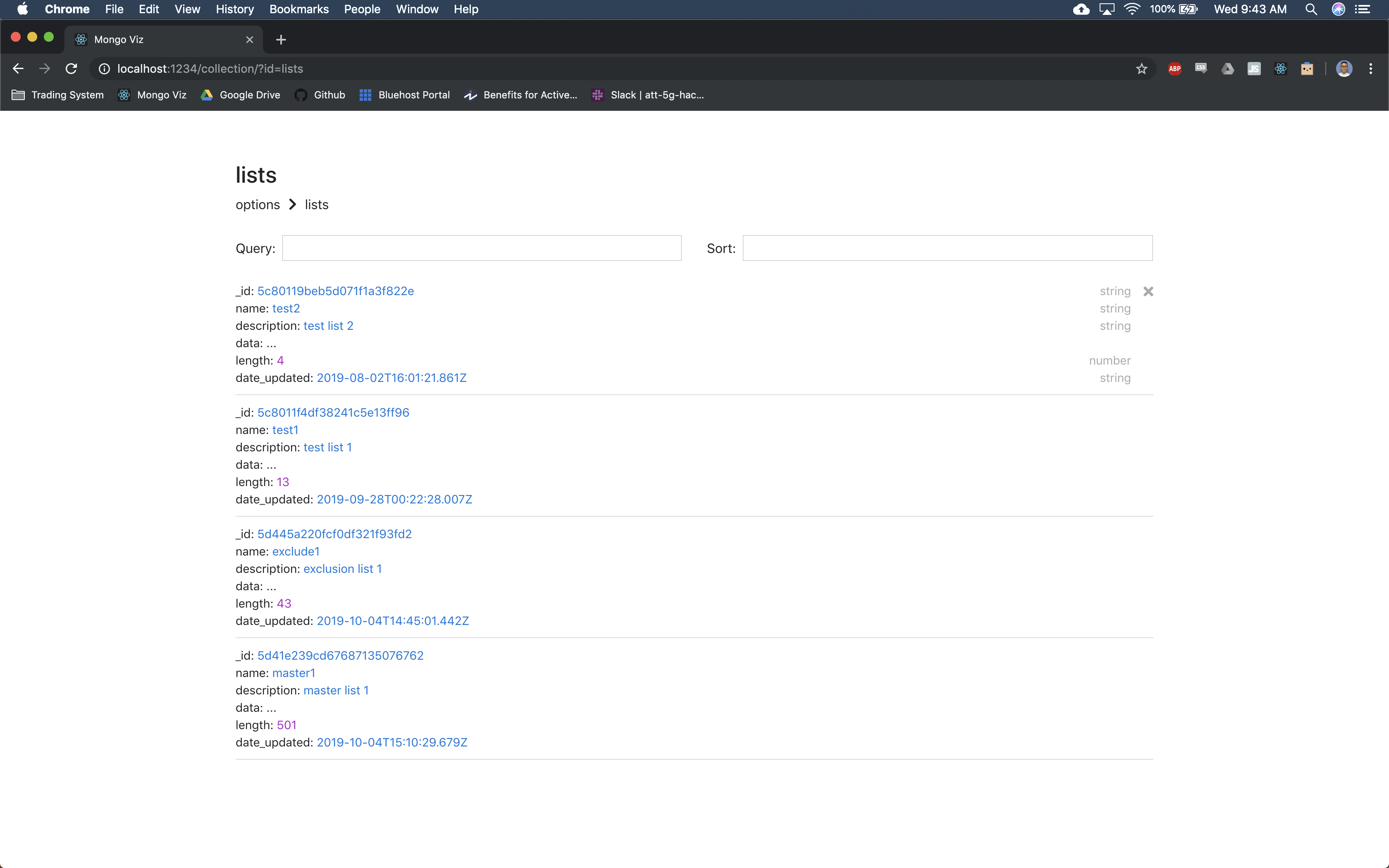Open the File menu
The image size is (1389, 868).
point(114,9)
